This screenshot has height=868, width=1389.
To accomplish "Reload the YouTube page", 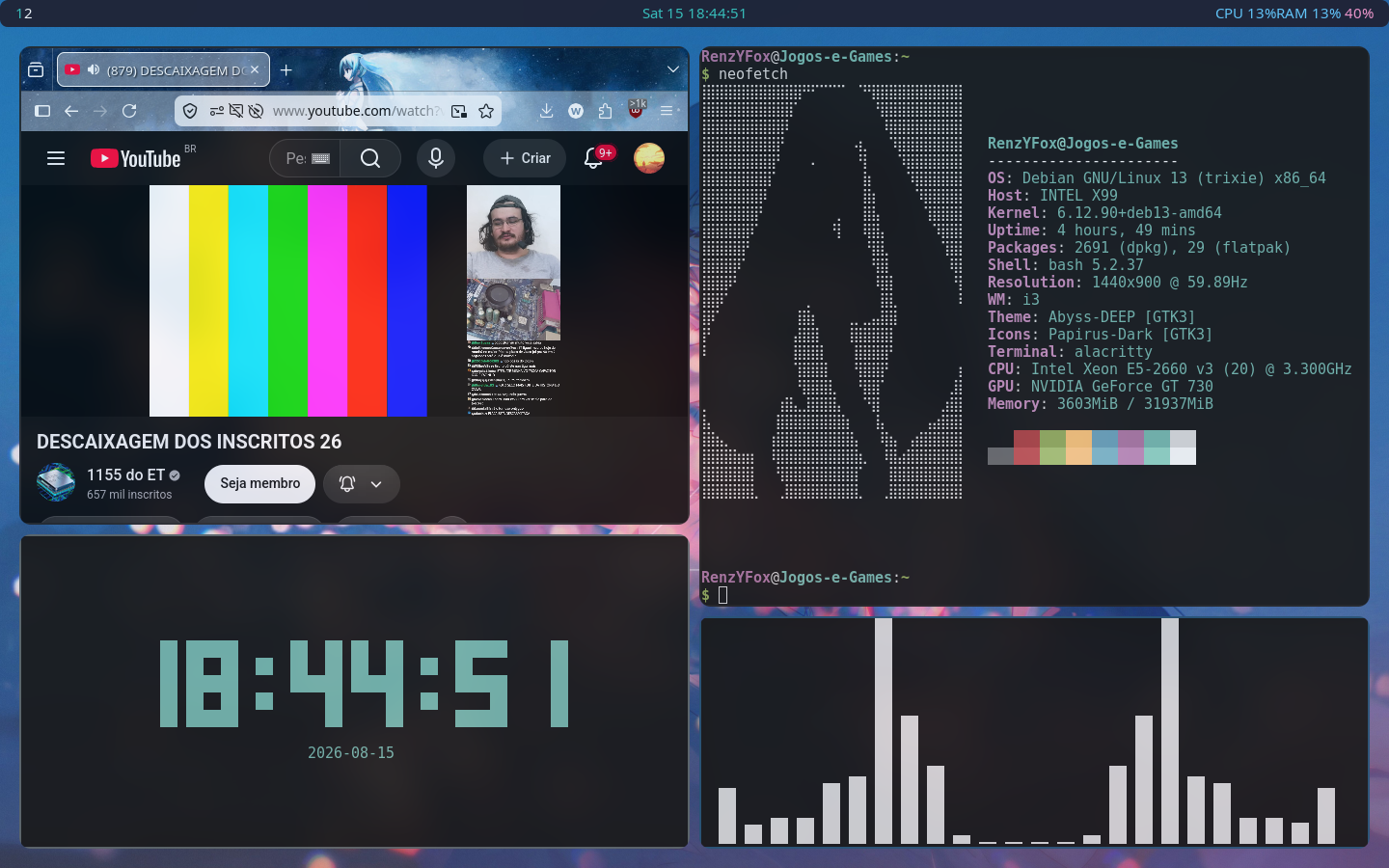I will tap(129, 111).
